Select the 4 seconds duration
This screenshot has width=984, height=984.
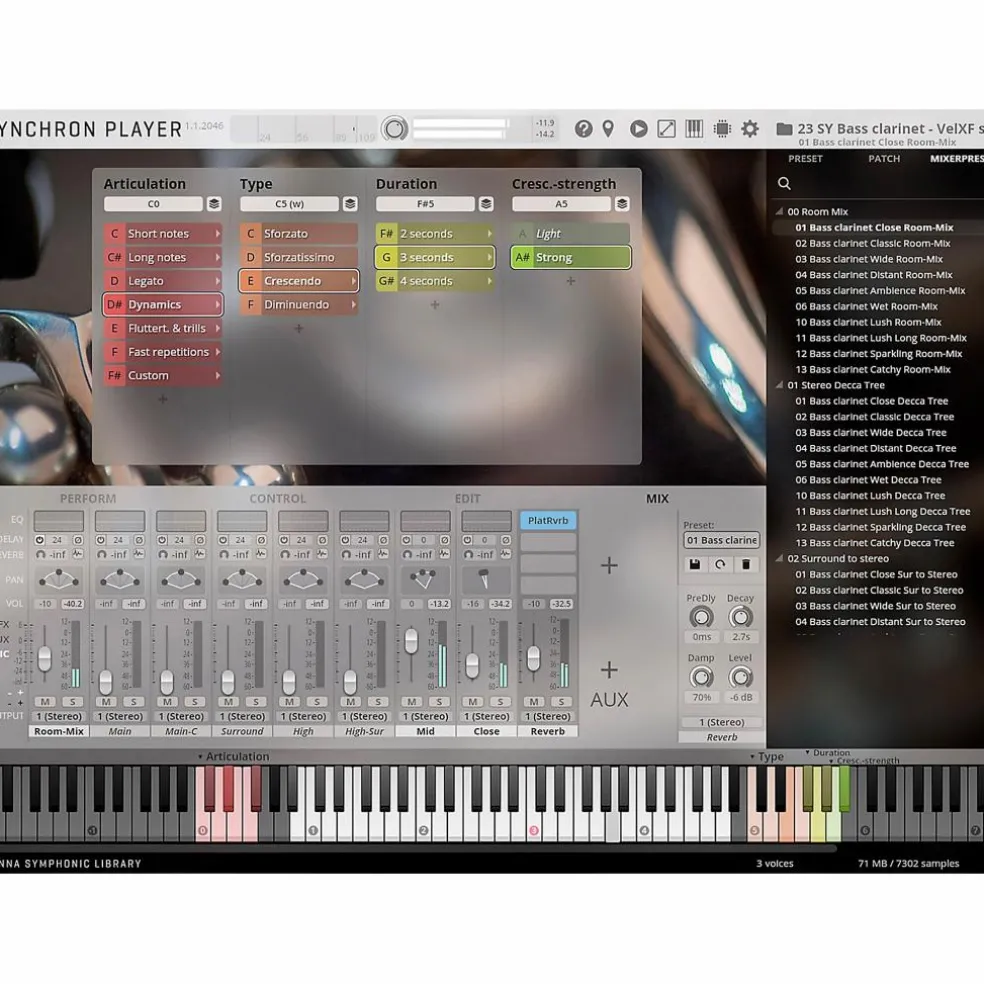click(435, 281)
